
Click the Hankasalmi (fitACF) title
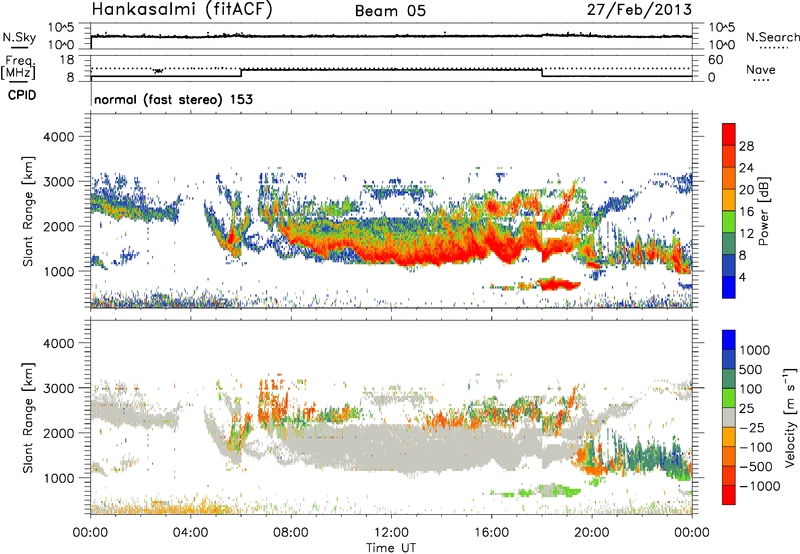182,10
